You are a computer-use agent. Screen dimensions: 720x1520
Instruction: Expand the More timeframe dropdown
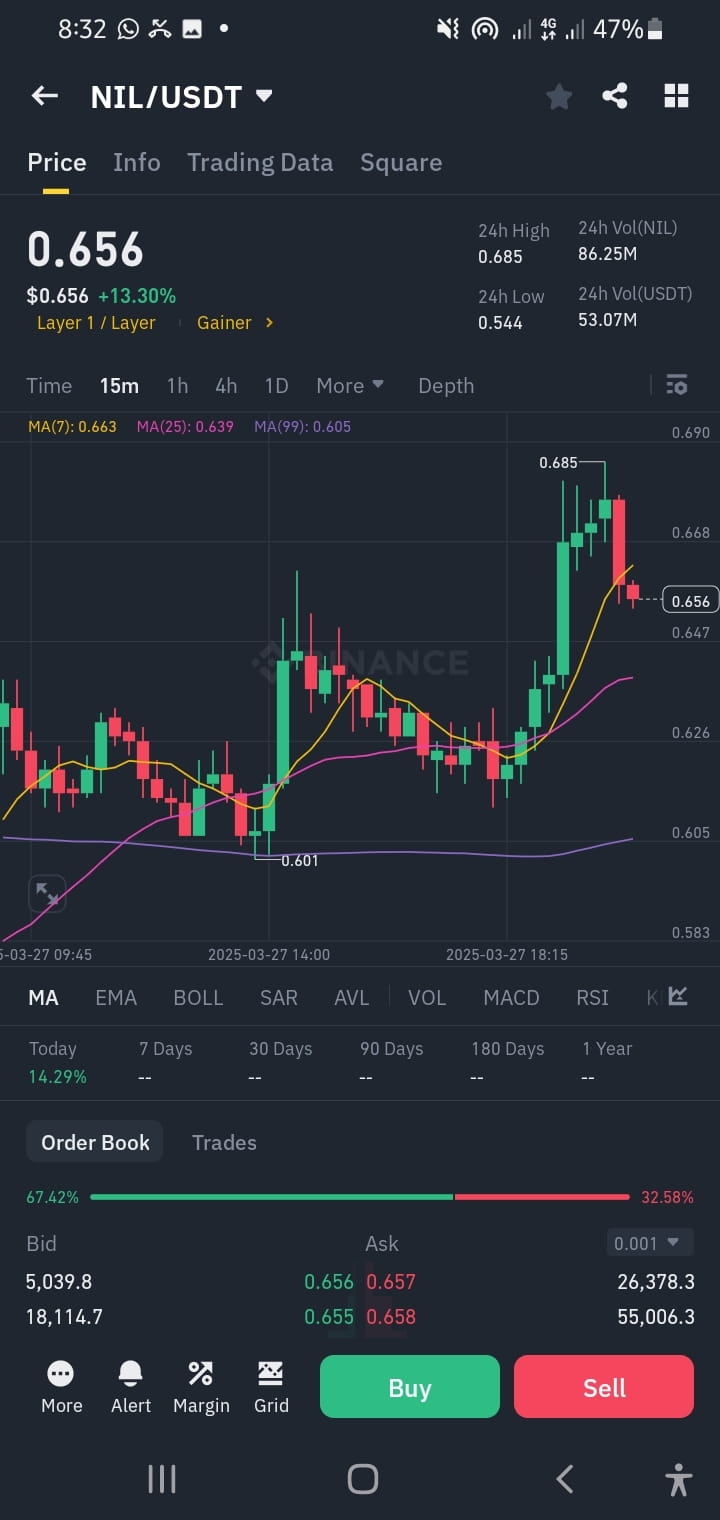pyautogui.click(x=349, y=385)
